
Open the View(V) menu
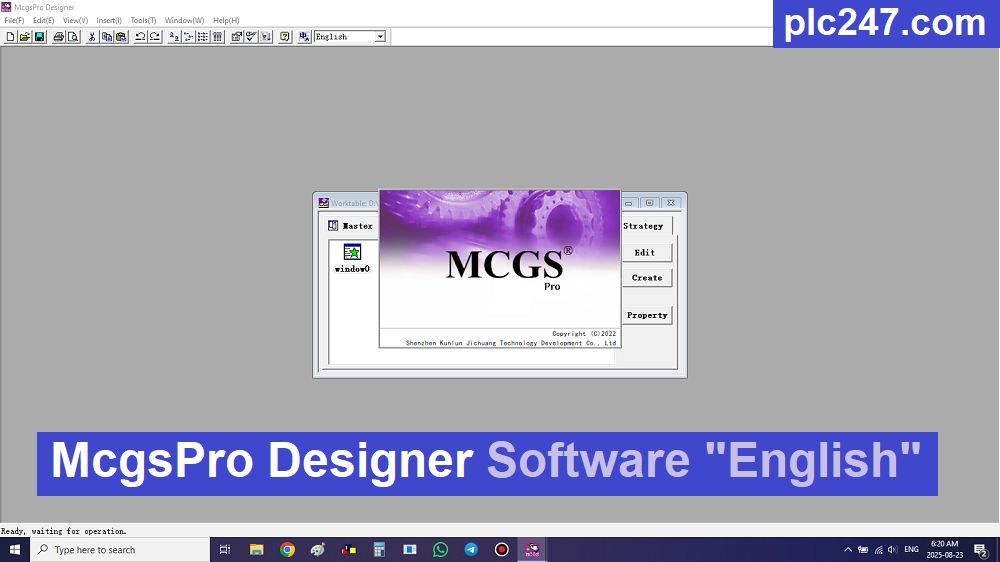point(75,20)
